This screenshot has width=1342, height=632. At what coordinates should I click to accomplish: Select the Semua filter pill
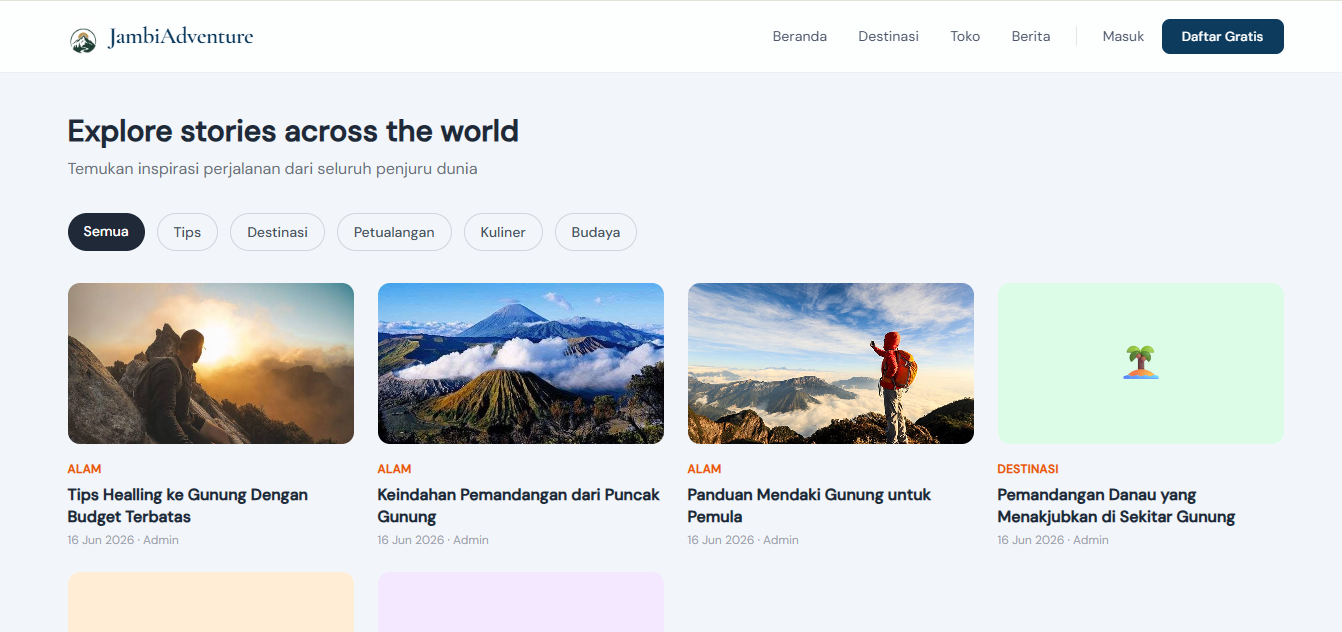106,232
